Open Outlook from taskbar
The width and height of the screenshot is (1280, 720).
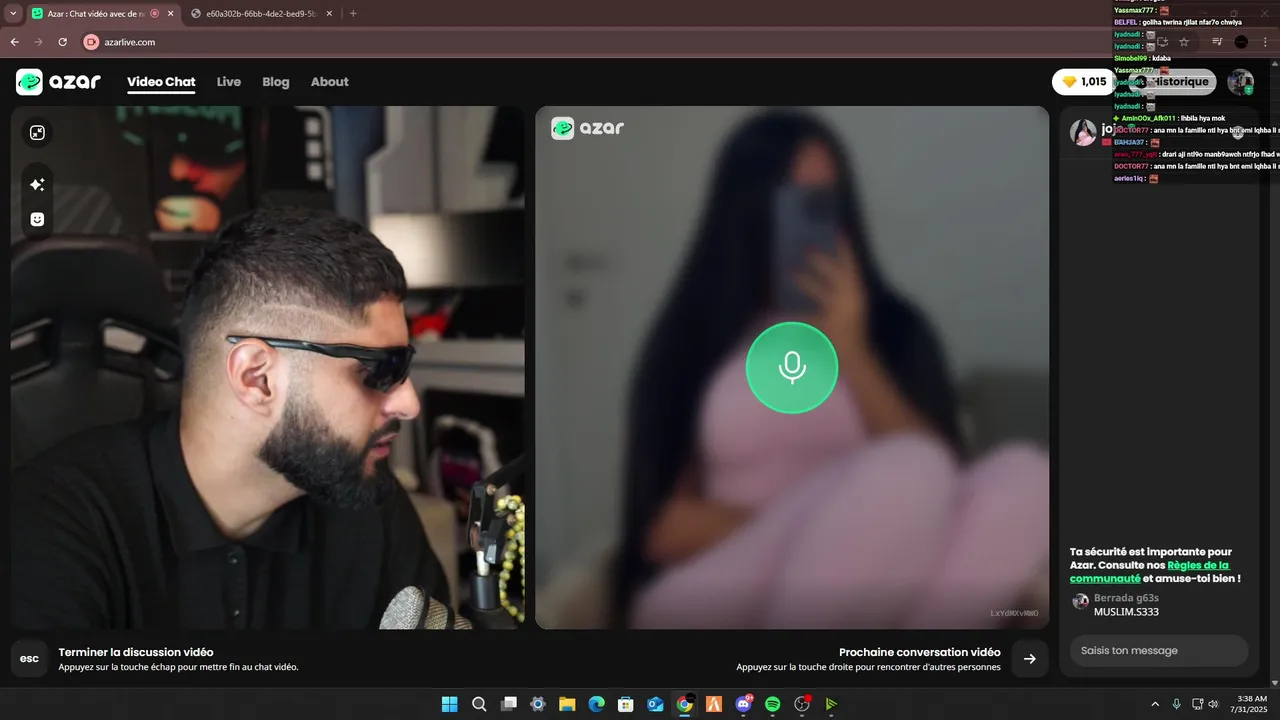(x=655, y=704)
